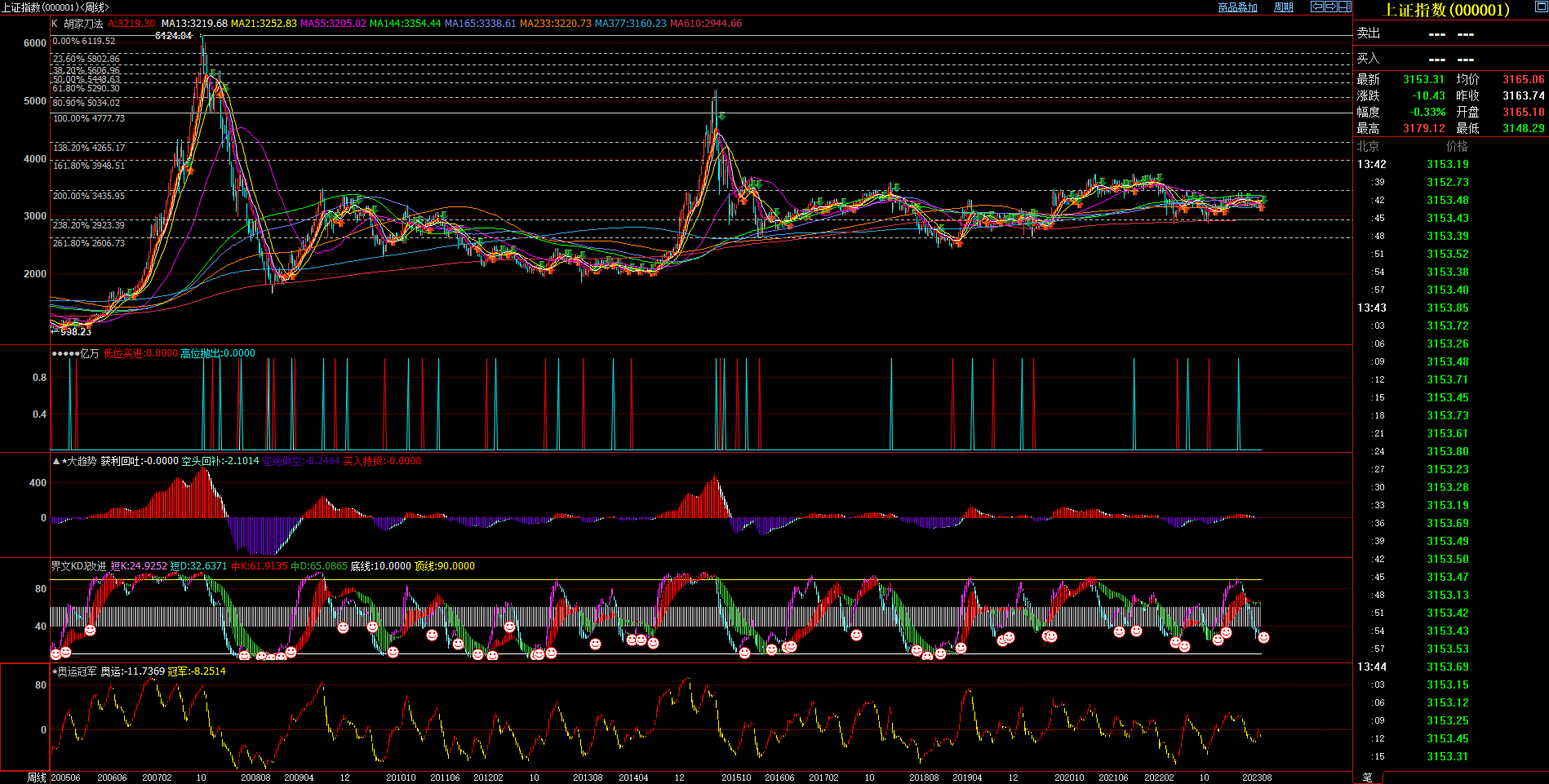Click the green arrow marker at 2015 peak
Image resolution: width=1549 pixels, height=784 pixels.
[721, 117]
